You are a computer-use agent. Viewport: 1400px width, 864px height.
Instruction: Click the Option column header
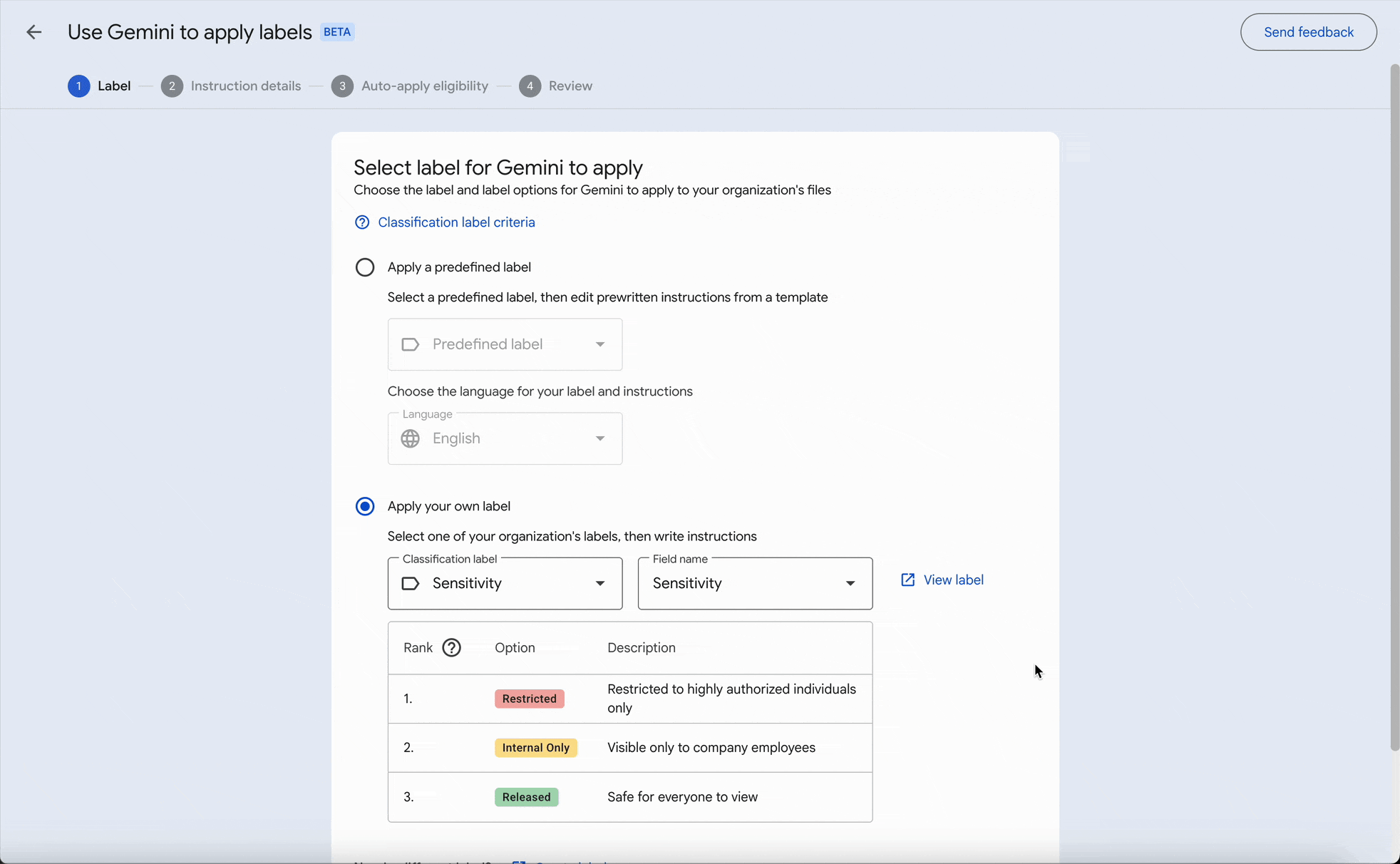(515, 648)
